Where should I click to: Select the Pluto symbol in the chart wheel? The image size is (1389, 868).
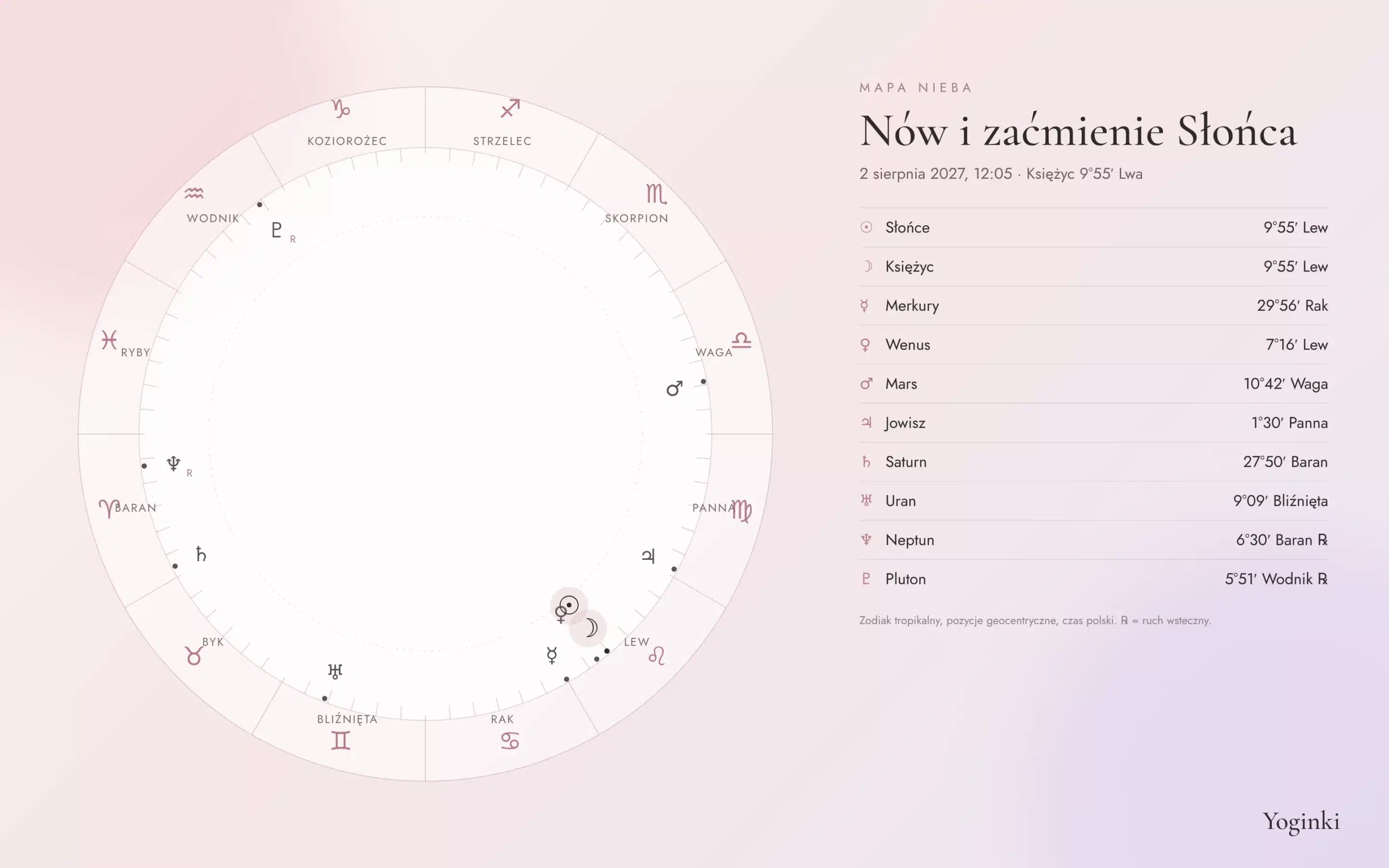click(276, 230)
